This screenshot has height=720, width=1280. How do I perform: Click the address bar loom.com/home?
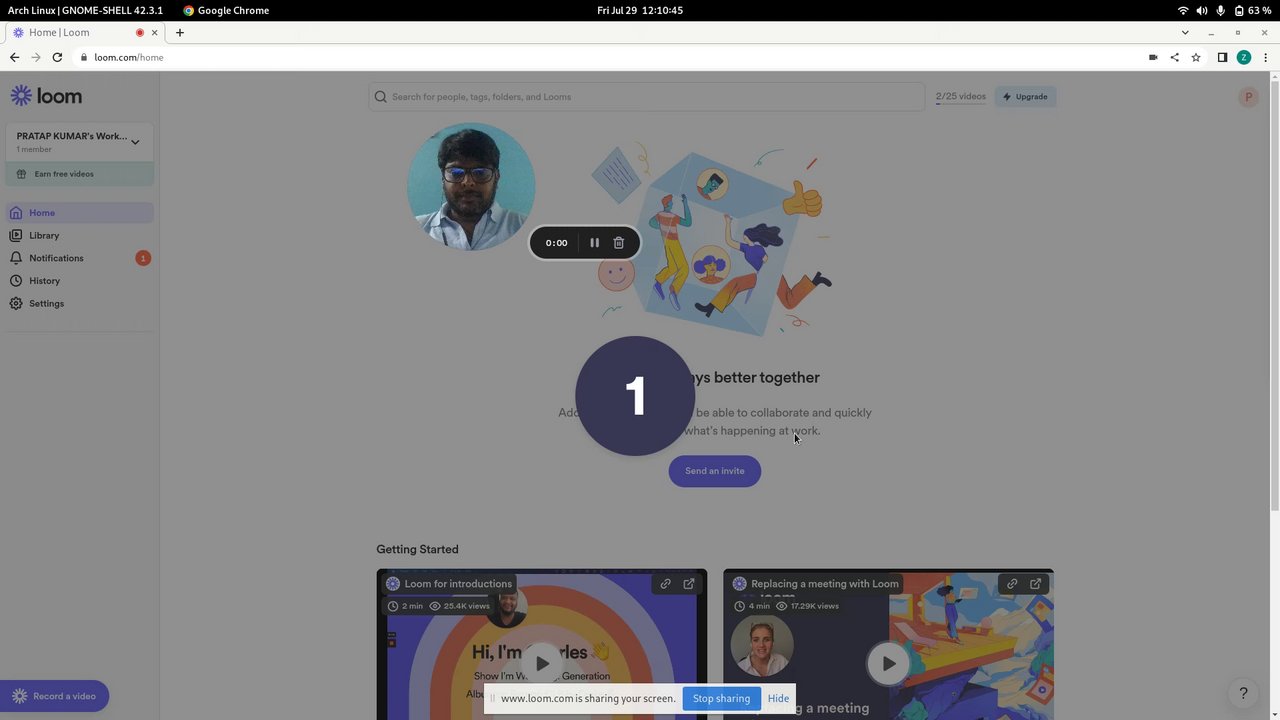pos(129,57)
